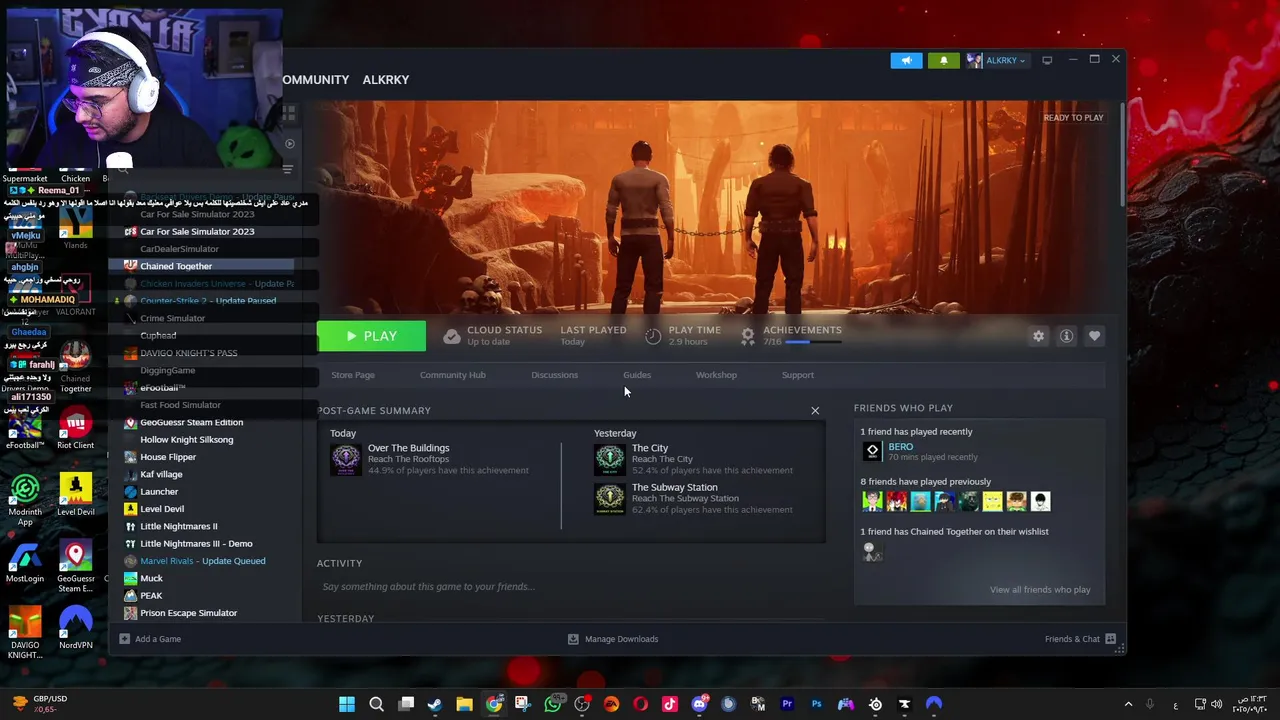Screen dimensions: 1280x720
Task: Open BERO friend profile link
Action: 900,446
